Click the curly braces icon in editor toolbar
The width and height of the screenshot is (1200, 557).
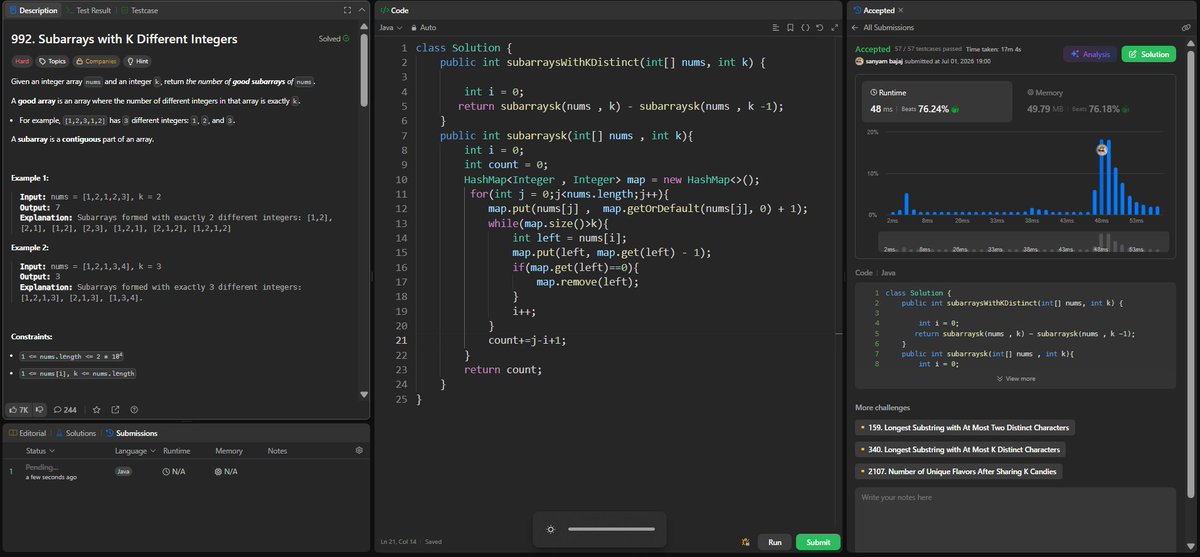(x=806, y=27)
